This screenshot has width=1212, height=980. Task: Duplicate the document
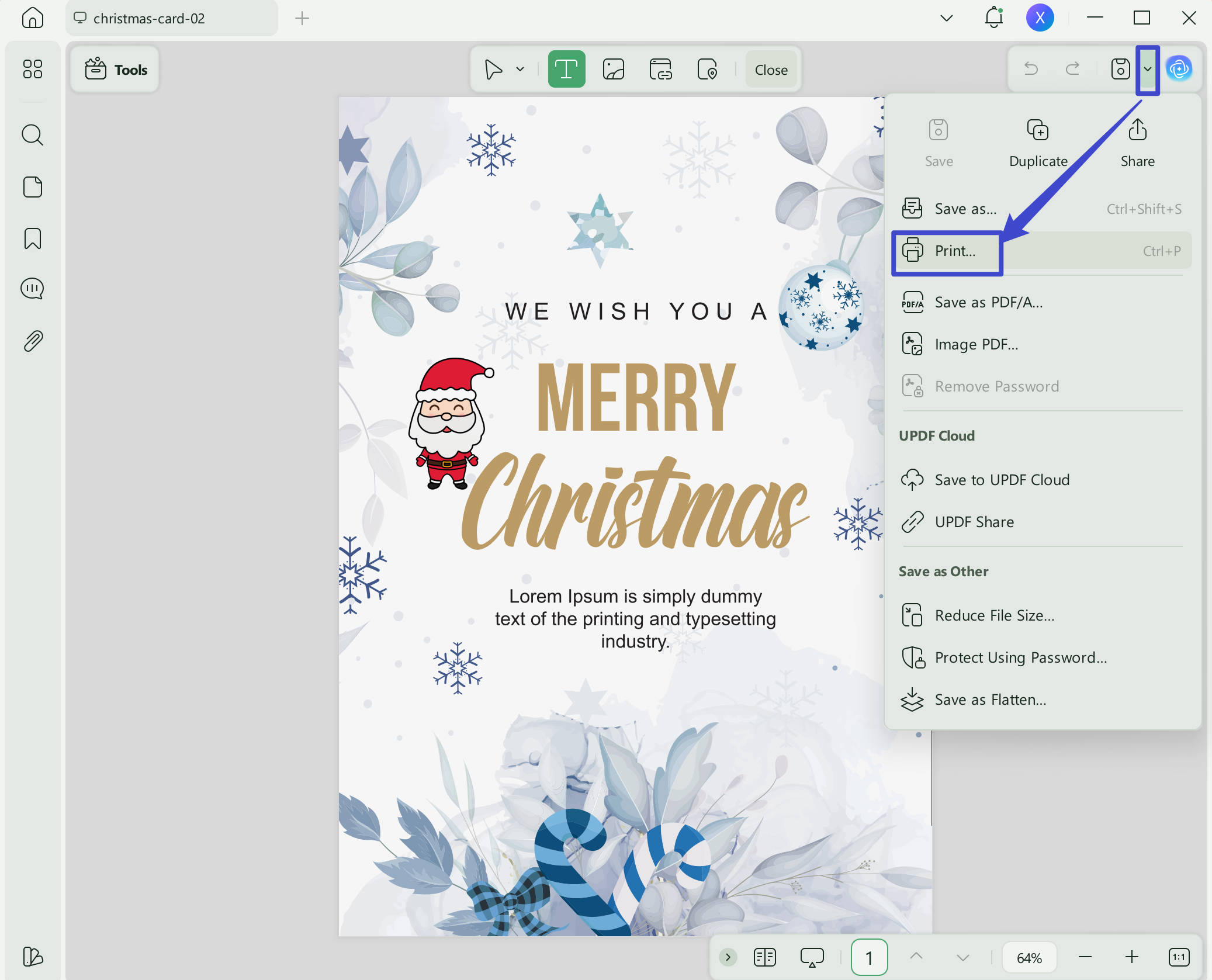[x=1038, y=143]
